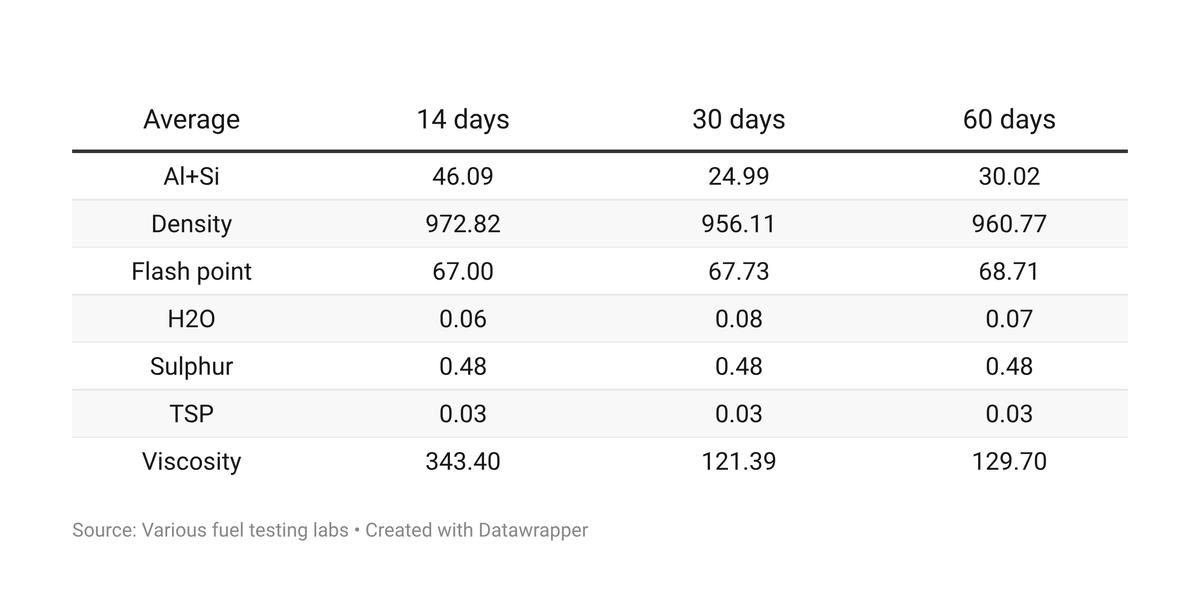Image resolution: width=1200 pixels, height=614 pixels.
Task: Select the 129.70 Viscosity cell
Action: [1009, 461]
